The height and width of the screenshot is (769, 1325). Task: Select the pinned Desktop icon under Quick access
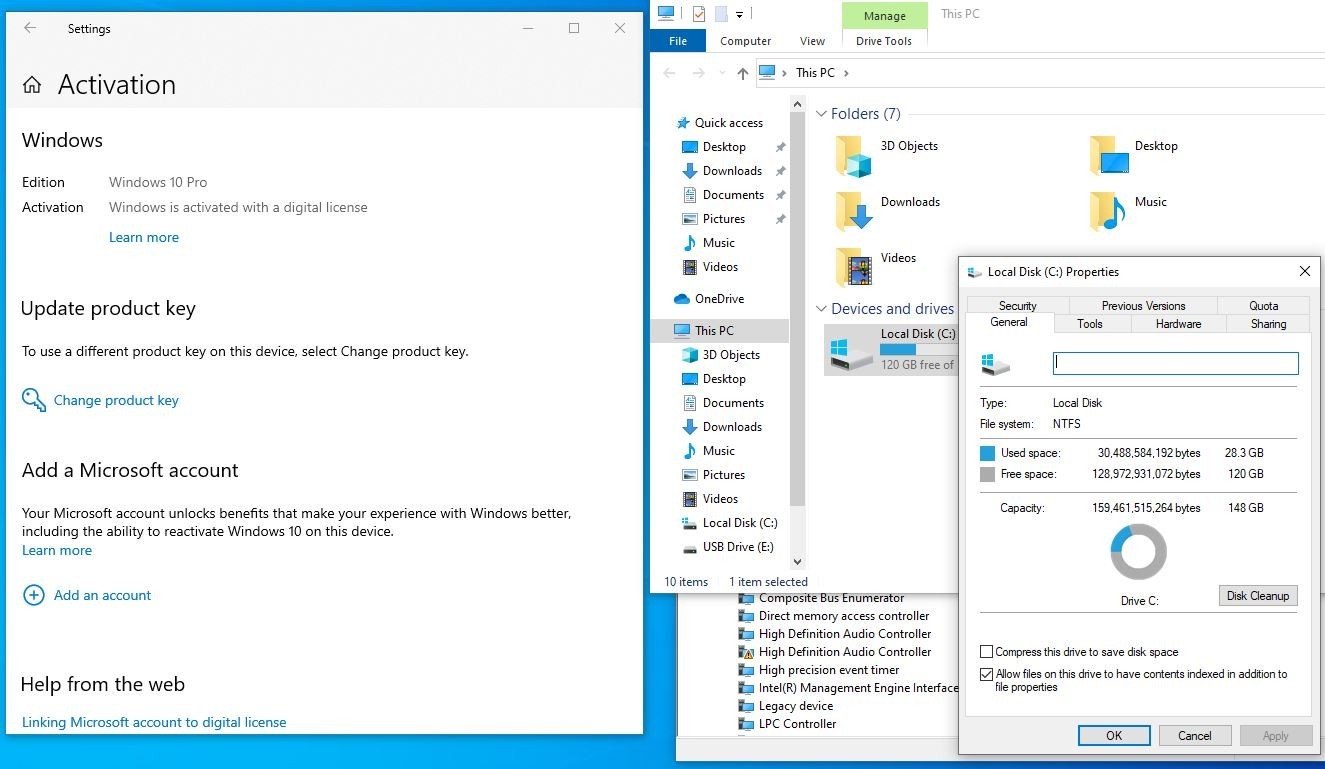[x=690, y=147]
